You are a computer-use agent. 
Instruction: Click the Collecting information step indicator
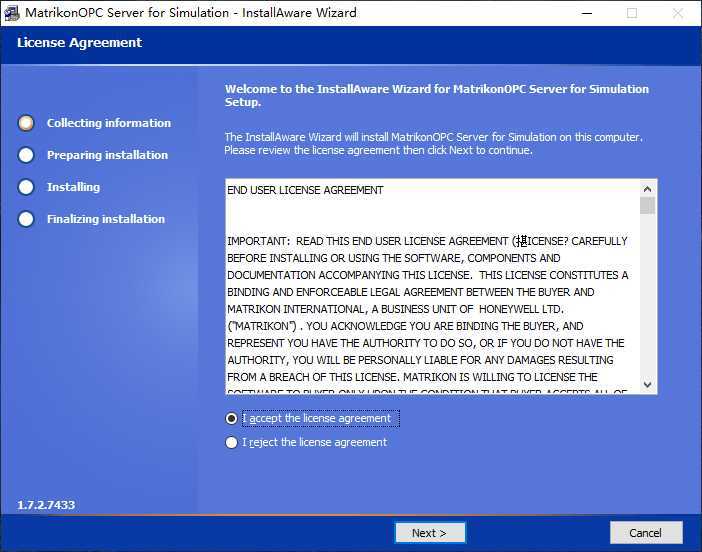(x=26, y=123)
